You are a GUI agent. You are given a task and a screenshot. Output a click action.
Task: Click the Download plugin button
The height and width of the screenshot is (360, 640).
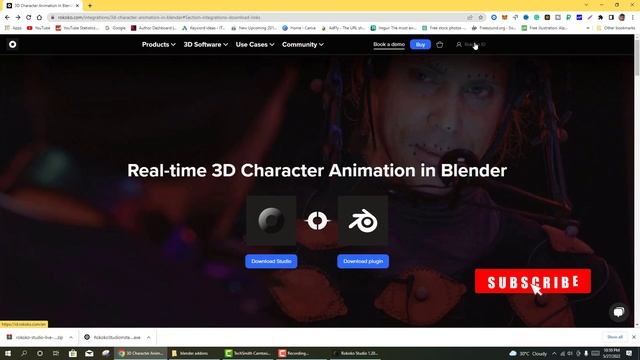coord(363,261)
